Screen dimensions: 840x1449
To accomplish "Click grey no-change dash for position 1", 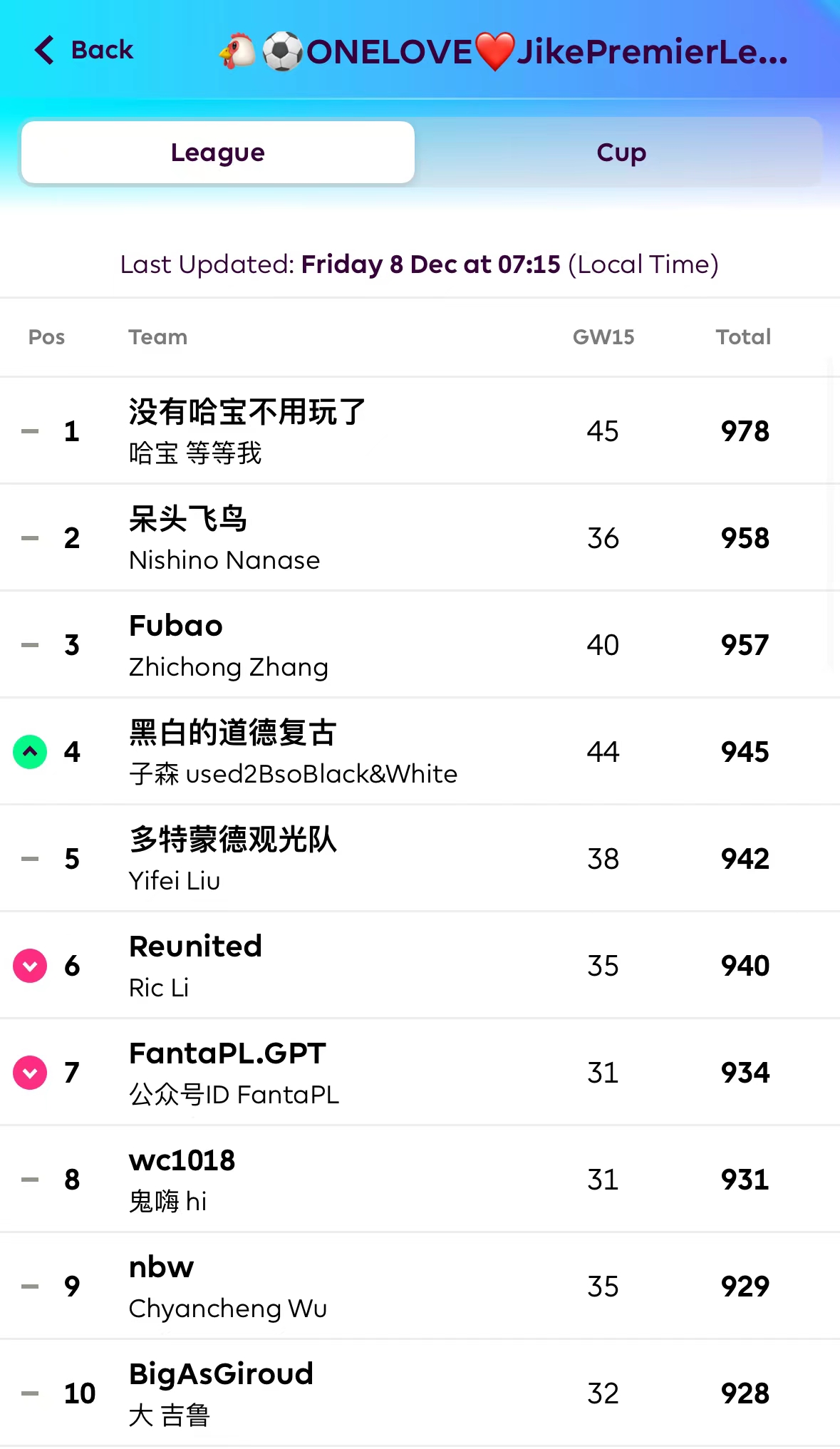I will click(x=30, y=431).
